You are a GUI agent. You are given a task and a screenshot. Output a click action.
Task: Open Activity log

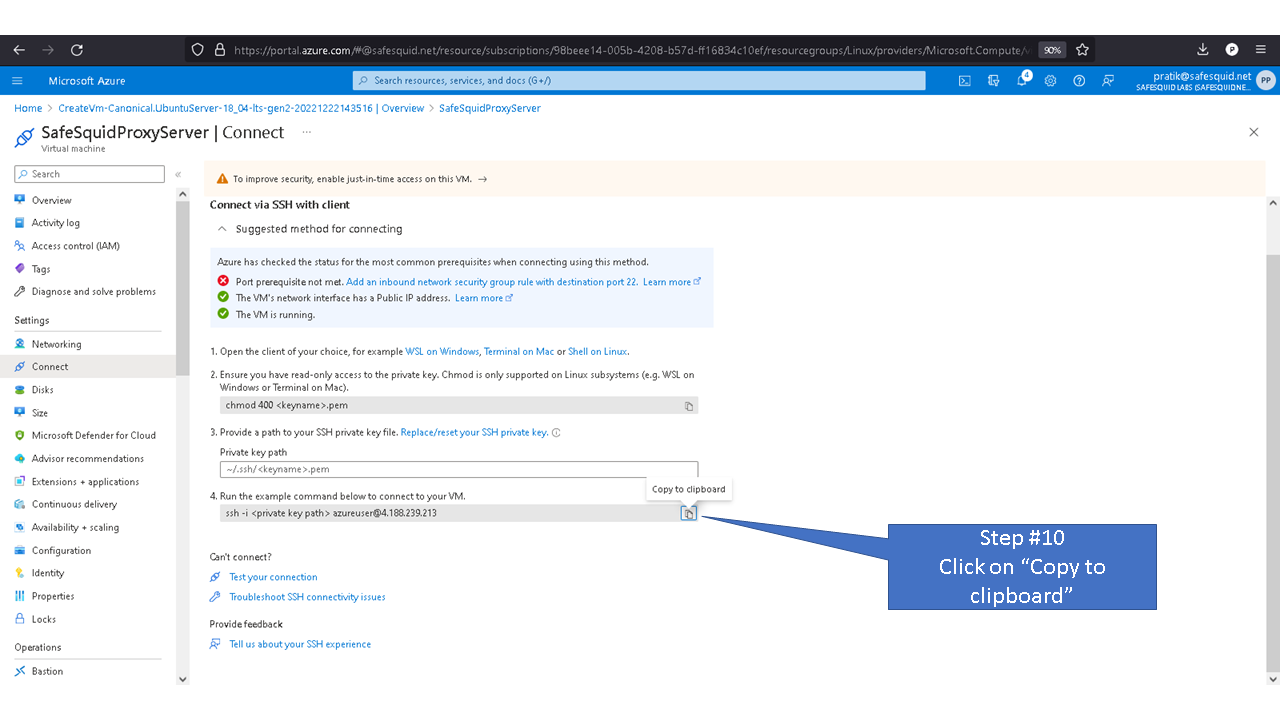pyautogui.click(x=55, y=223)
